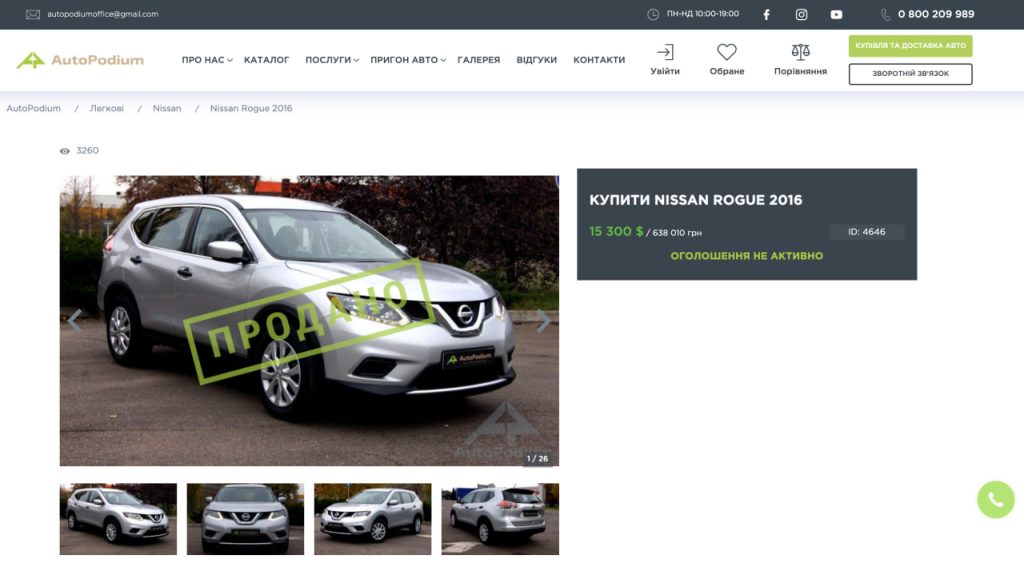Click the autopodiumoffice@gmail.com email link

(x=103, y=14)
